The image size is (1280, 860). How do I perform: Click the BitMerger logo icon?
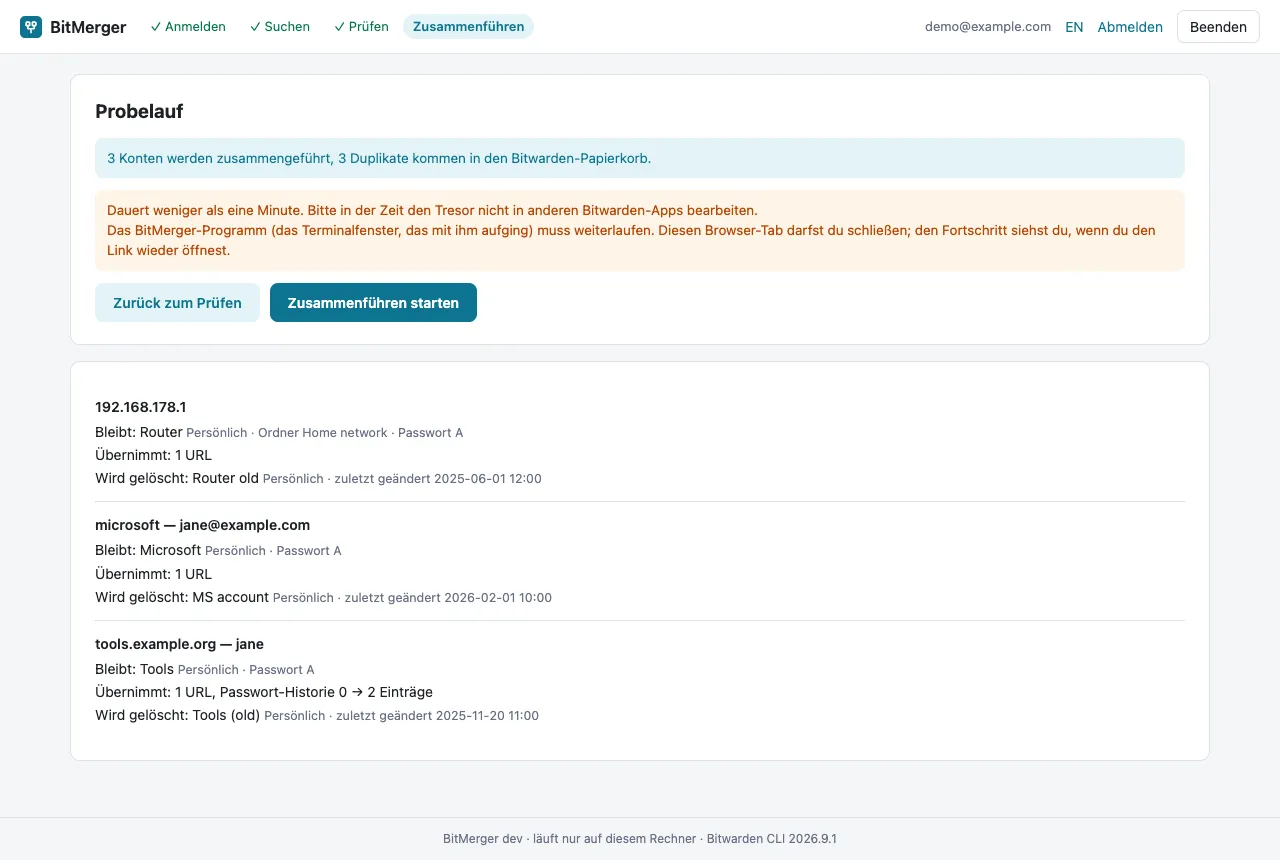31,27
